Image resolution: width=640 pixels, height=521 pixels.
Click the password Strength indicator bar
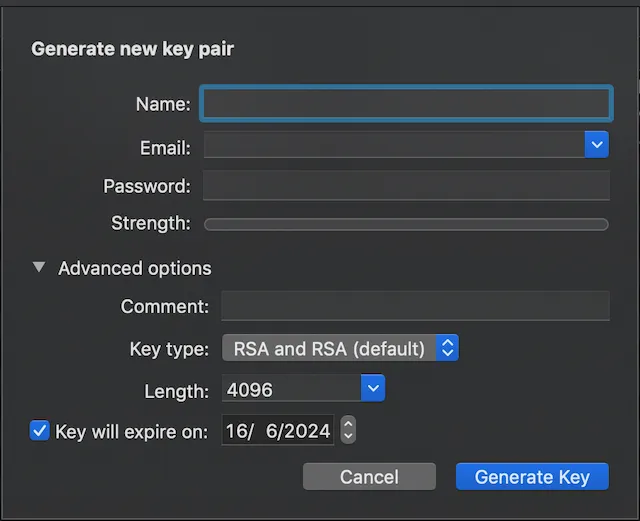pos(405,225)
